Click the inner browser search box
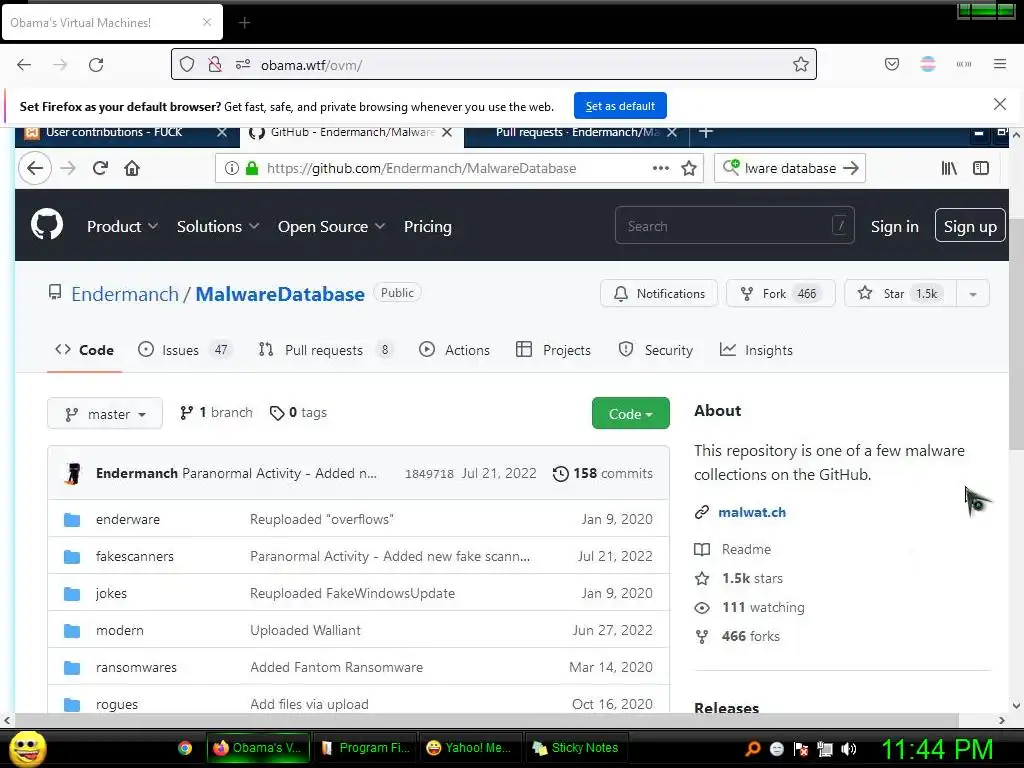The image size is (1024, 768). [x=790, y=168]
